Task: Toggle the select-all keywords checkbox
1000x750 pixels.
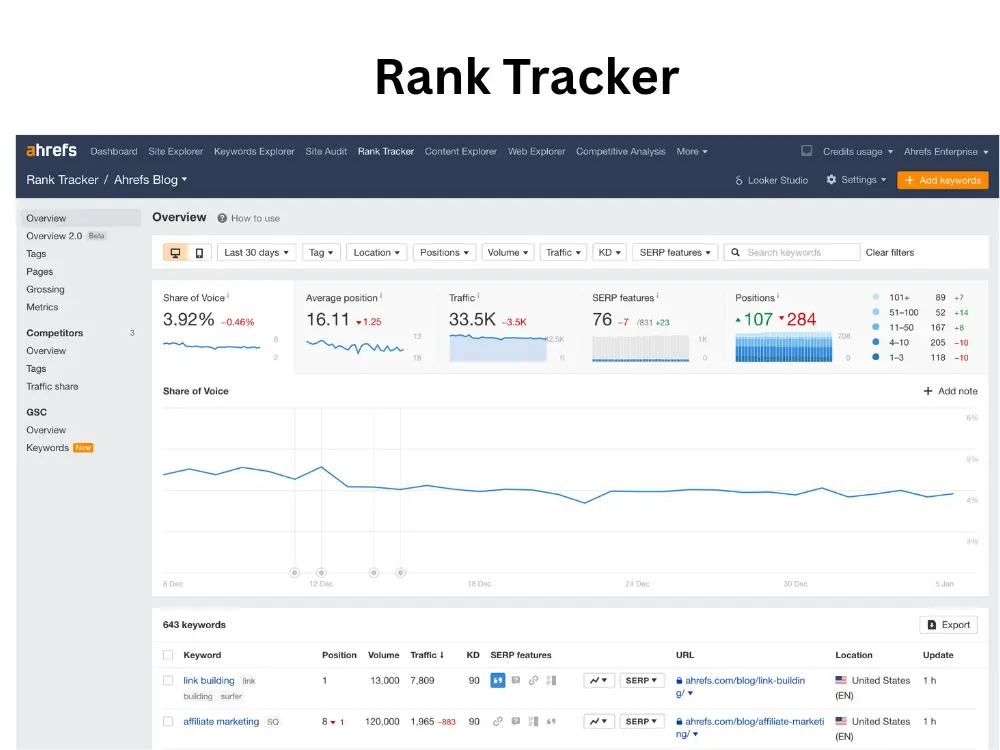Action: pos(168,655)
